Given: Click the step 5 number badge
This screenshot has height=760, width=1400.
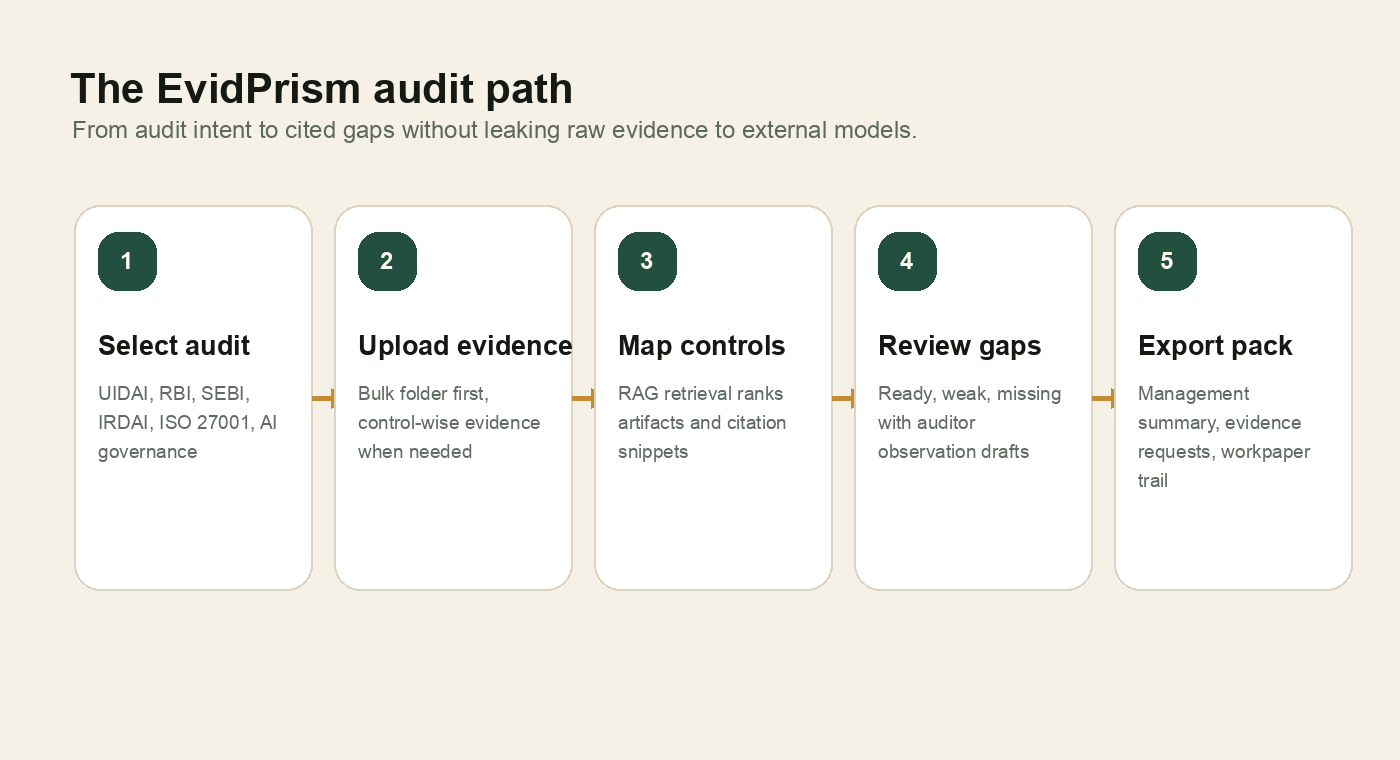Looking at the screenshot, I should pos(1167,261).
